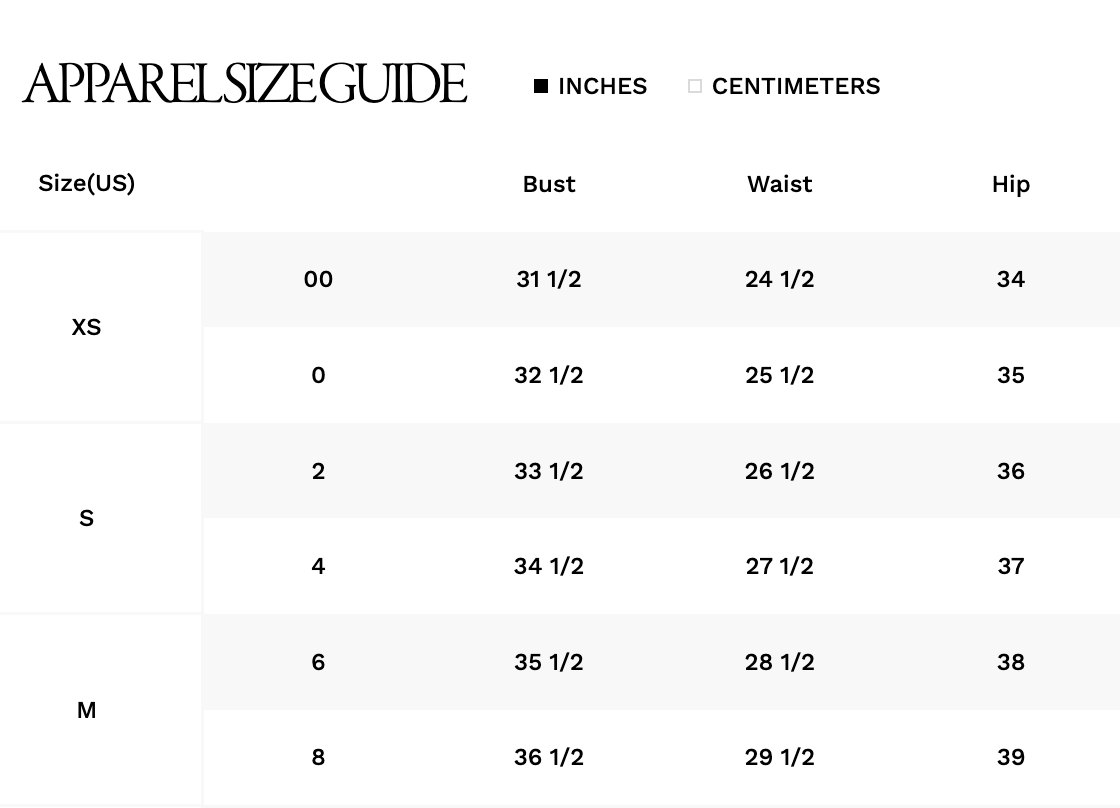The width and height of the screenshot is (1120, 808).
Task: Click the 35 1/2 bust measurement
Action: pos(549,662)
